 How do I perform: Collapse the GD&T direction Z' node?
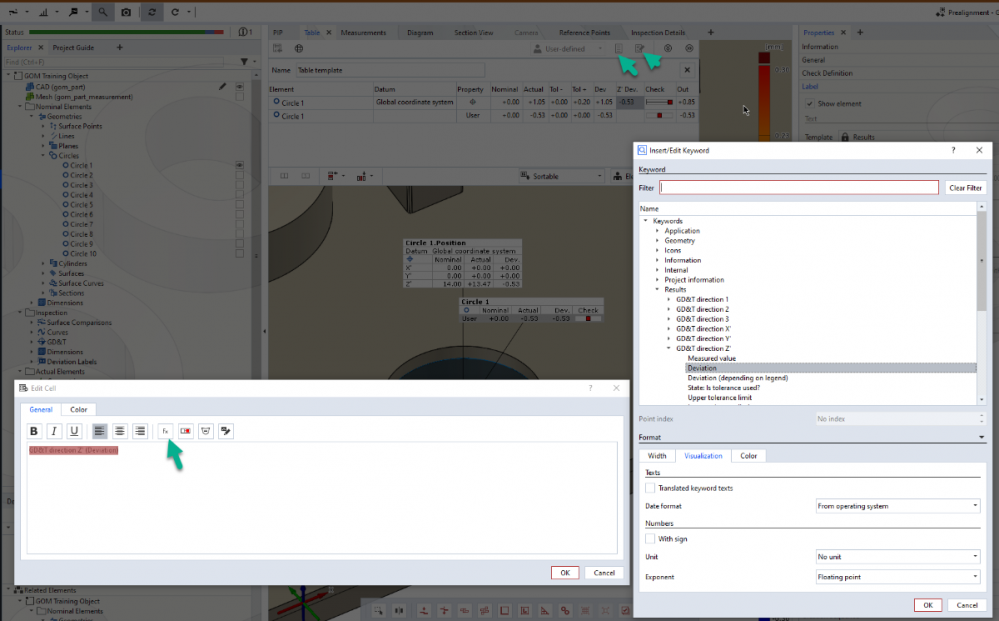(x=668, y=348)
